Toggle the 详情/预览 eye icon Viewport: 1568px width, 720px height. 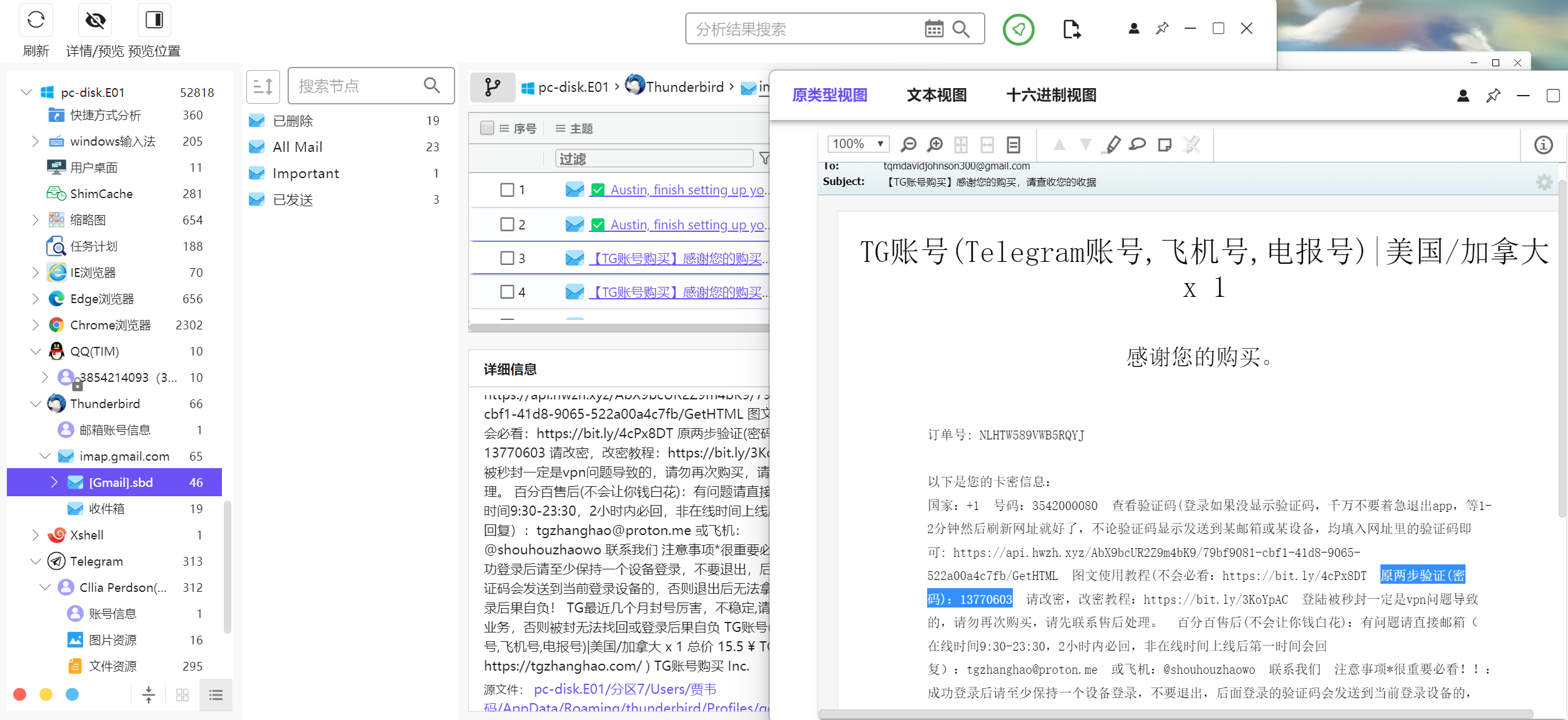point(95,20)
